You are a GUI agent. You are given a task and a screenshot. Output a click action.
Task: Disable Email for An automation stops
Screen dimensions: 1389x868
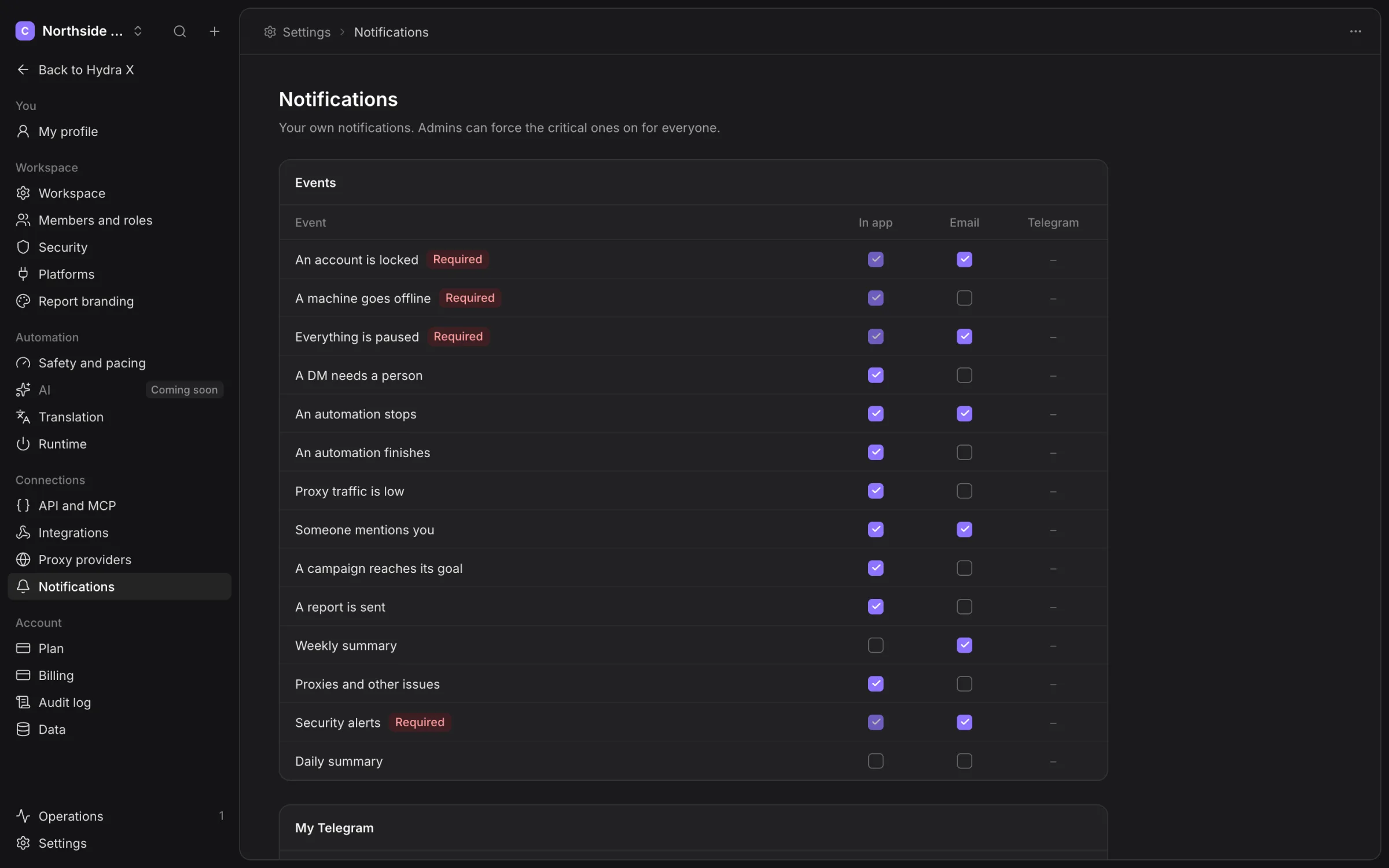pyautogui.click(x=964, y=414)
